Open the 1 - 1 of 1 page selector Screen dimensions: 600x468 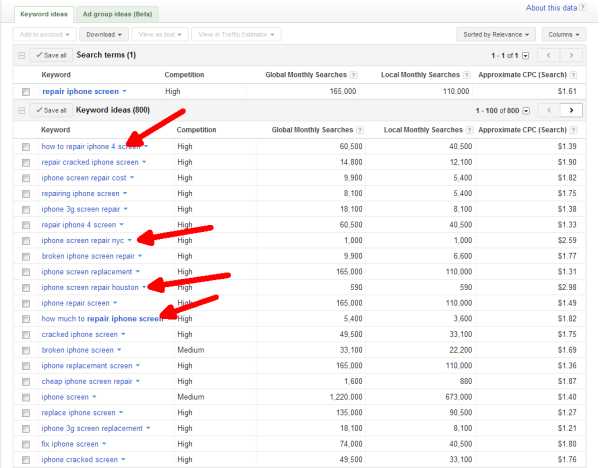click(525, 56)
